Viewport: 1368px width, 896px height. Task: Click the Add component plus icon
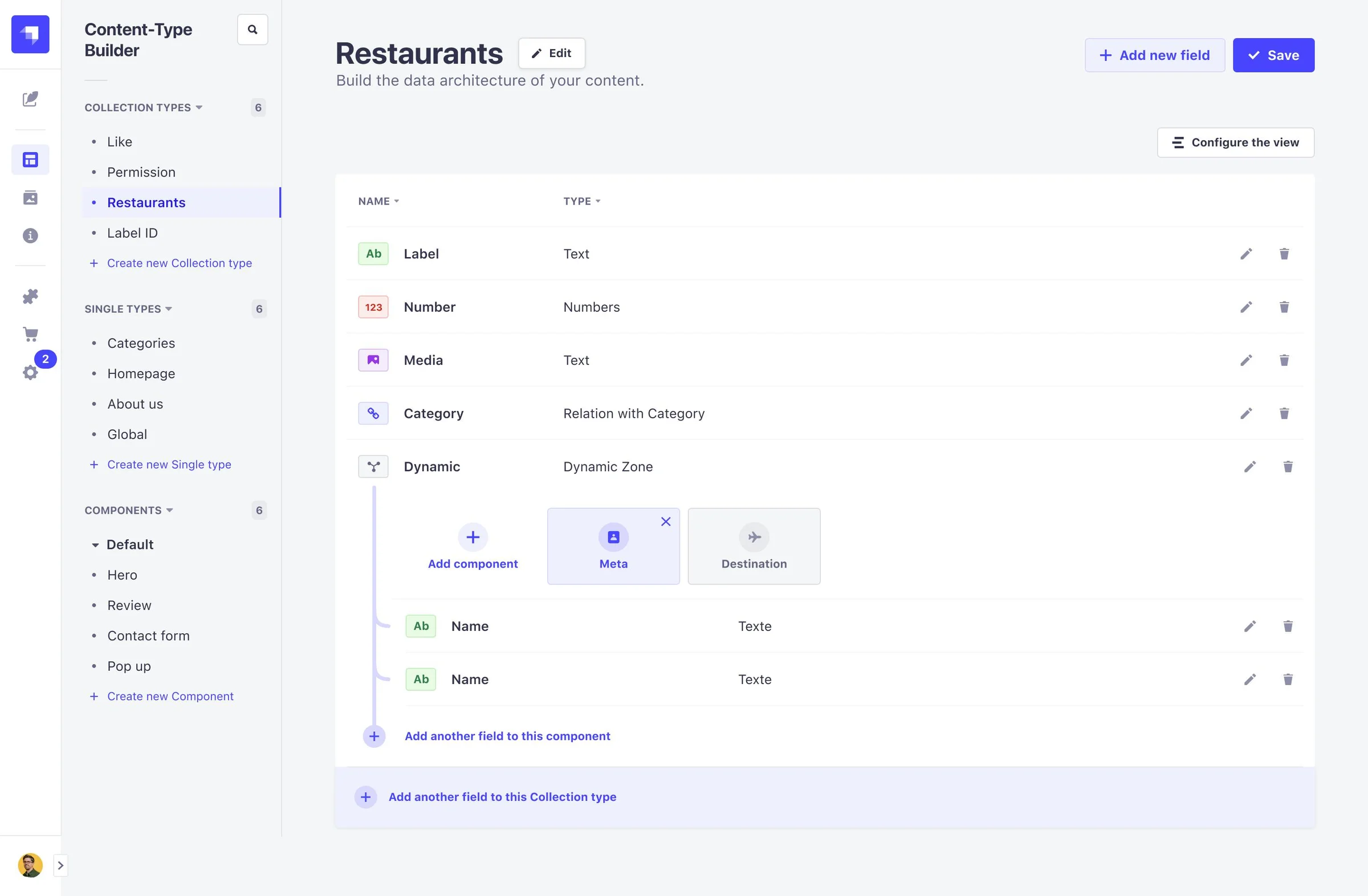[473, 537]
